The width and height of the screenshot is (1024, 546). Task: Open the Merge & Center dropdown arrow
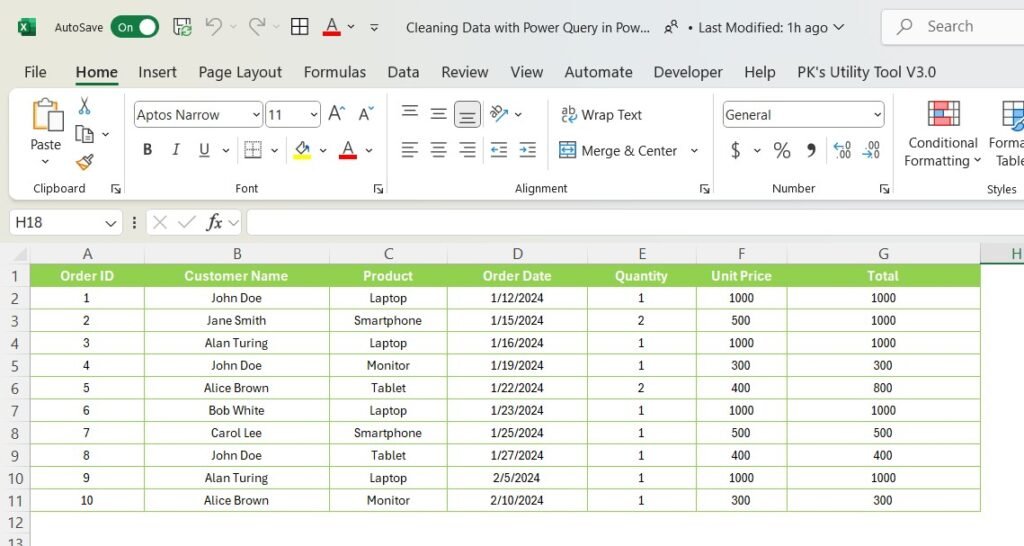point(694,151)
